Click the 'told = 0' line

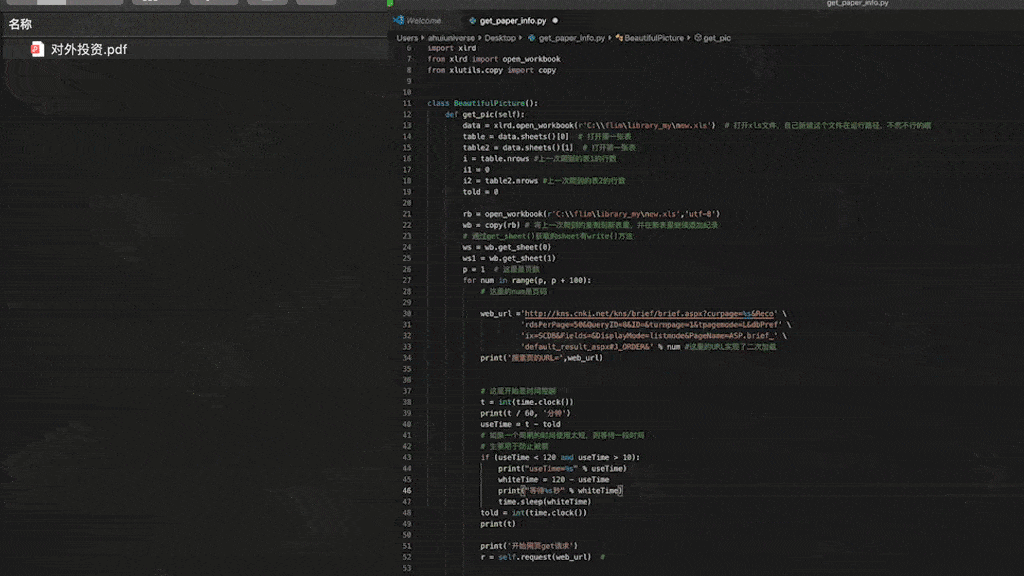tap(481, 192)
